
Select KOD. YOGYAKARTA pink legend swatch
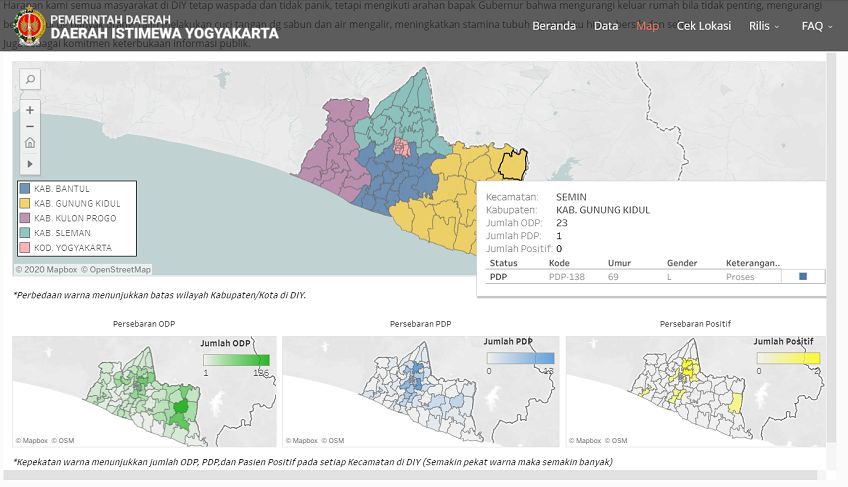coord(25,247)
